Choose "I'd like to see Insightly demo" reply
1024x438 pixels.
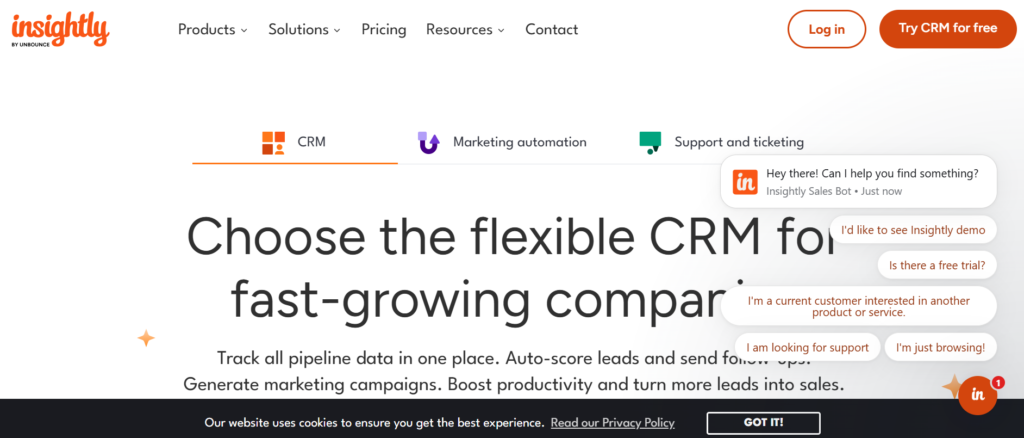pos(913,230)
